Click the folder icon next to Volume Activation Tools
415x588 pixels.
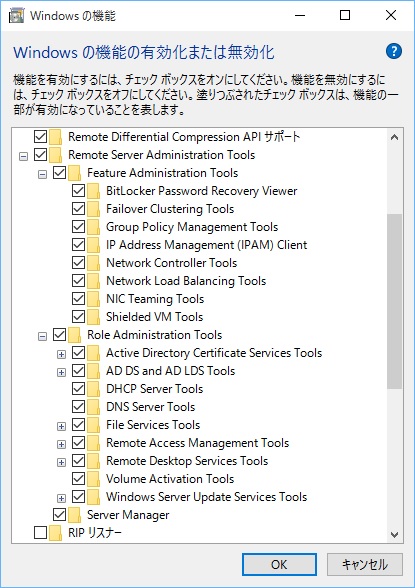[94, 479]
